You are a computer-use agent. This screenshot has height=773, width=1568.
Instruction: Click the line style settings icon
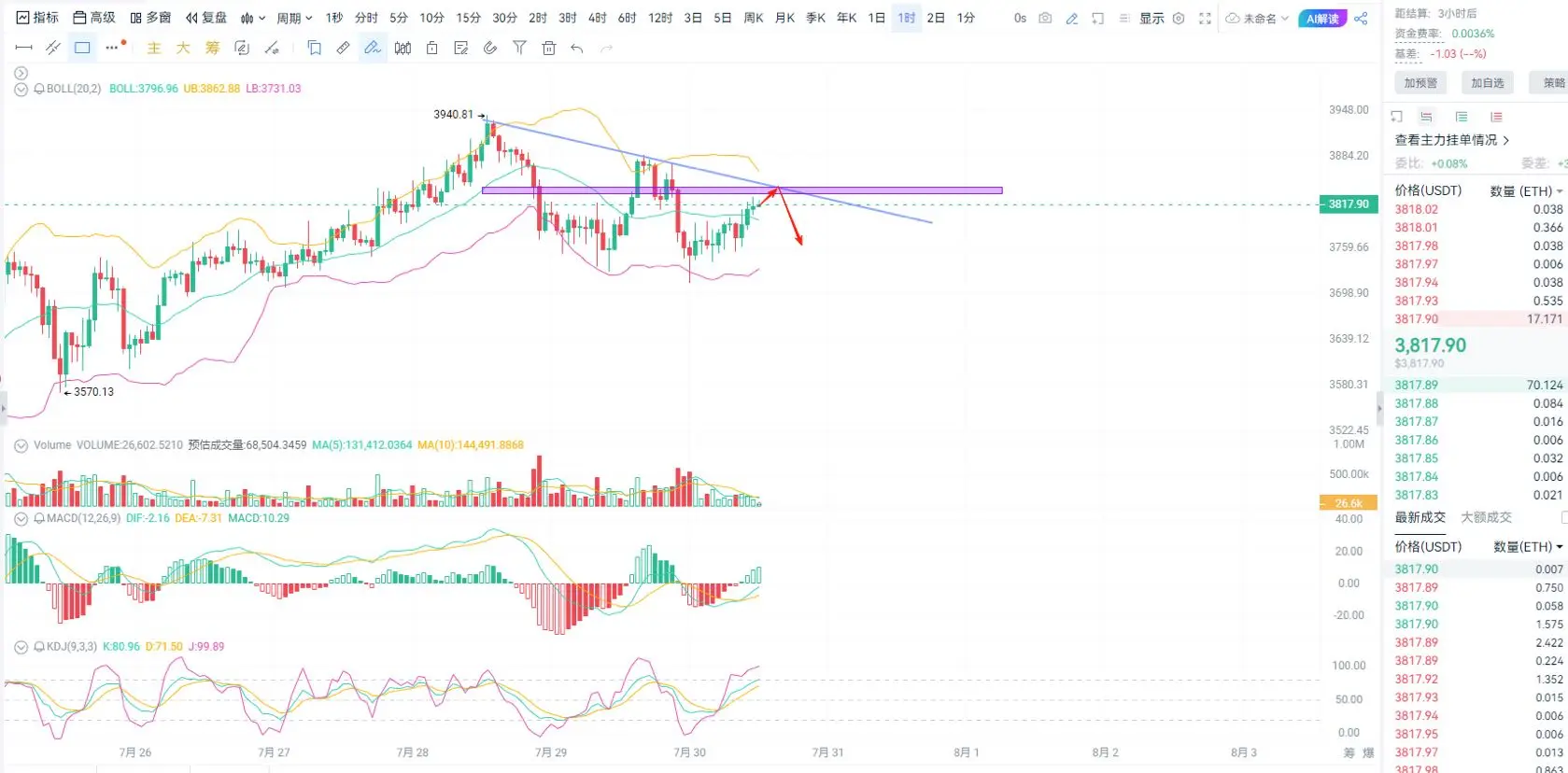click(x=272, y=48)
